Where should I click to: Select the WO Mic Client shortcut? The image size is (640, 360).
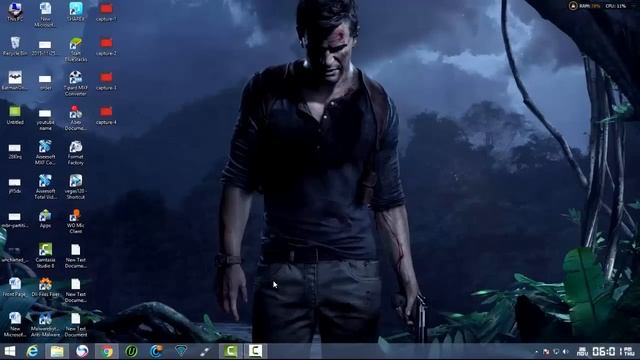pyautogui.click(x=76, y=221)
